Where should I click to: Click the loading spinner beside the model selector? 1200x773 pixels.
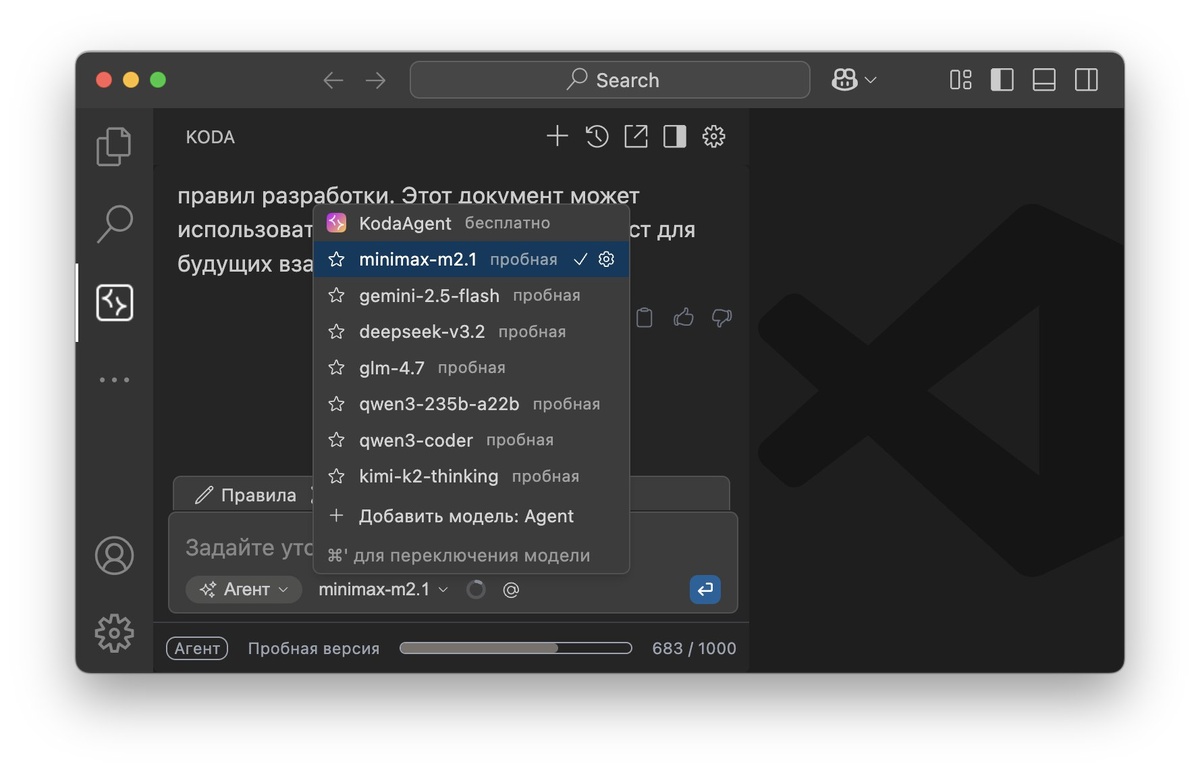point(476,590)
